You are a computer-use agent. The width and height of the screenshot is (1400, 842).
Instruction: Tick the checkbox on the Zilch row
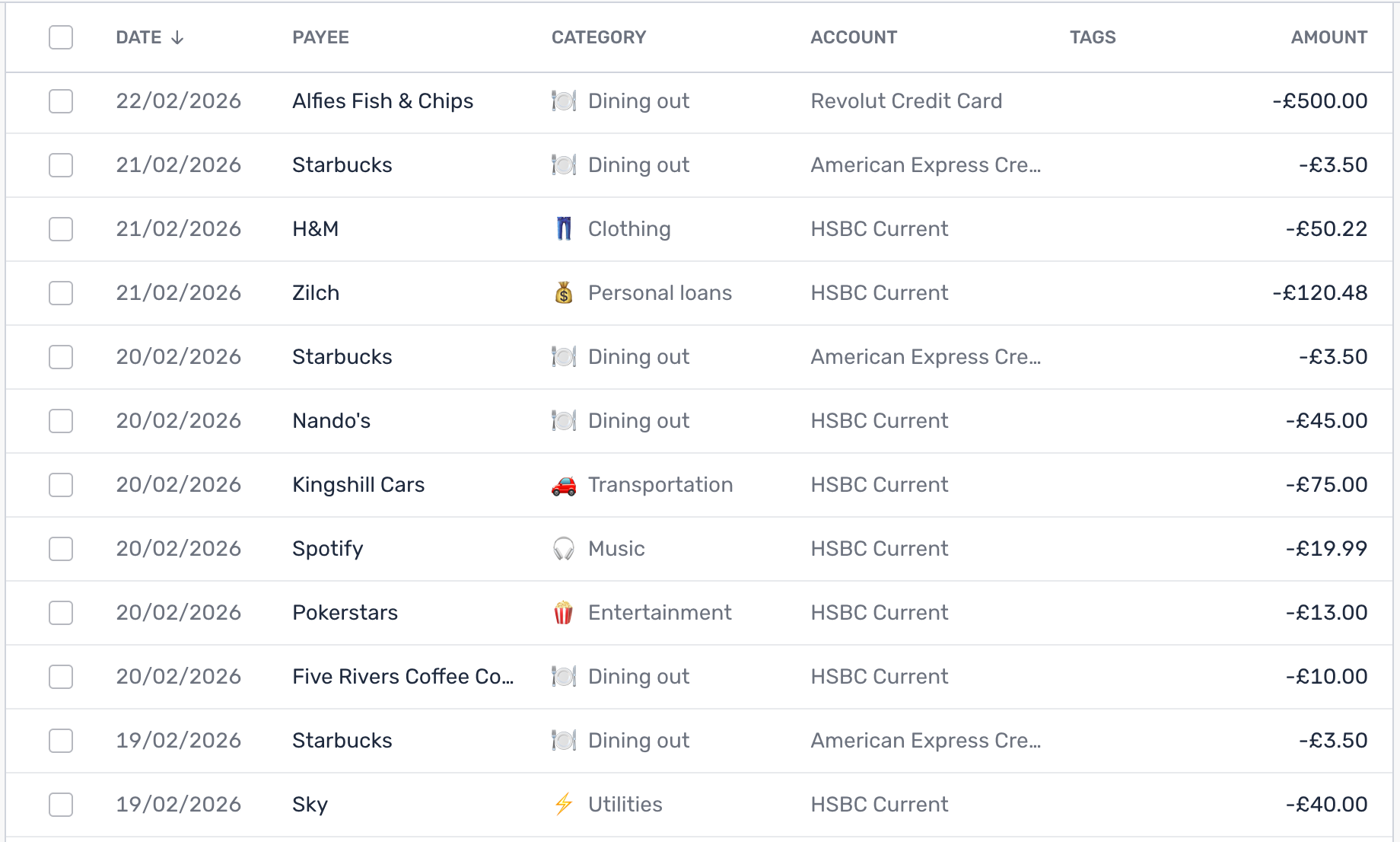61,292
